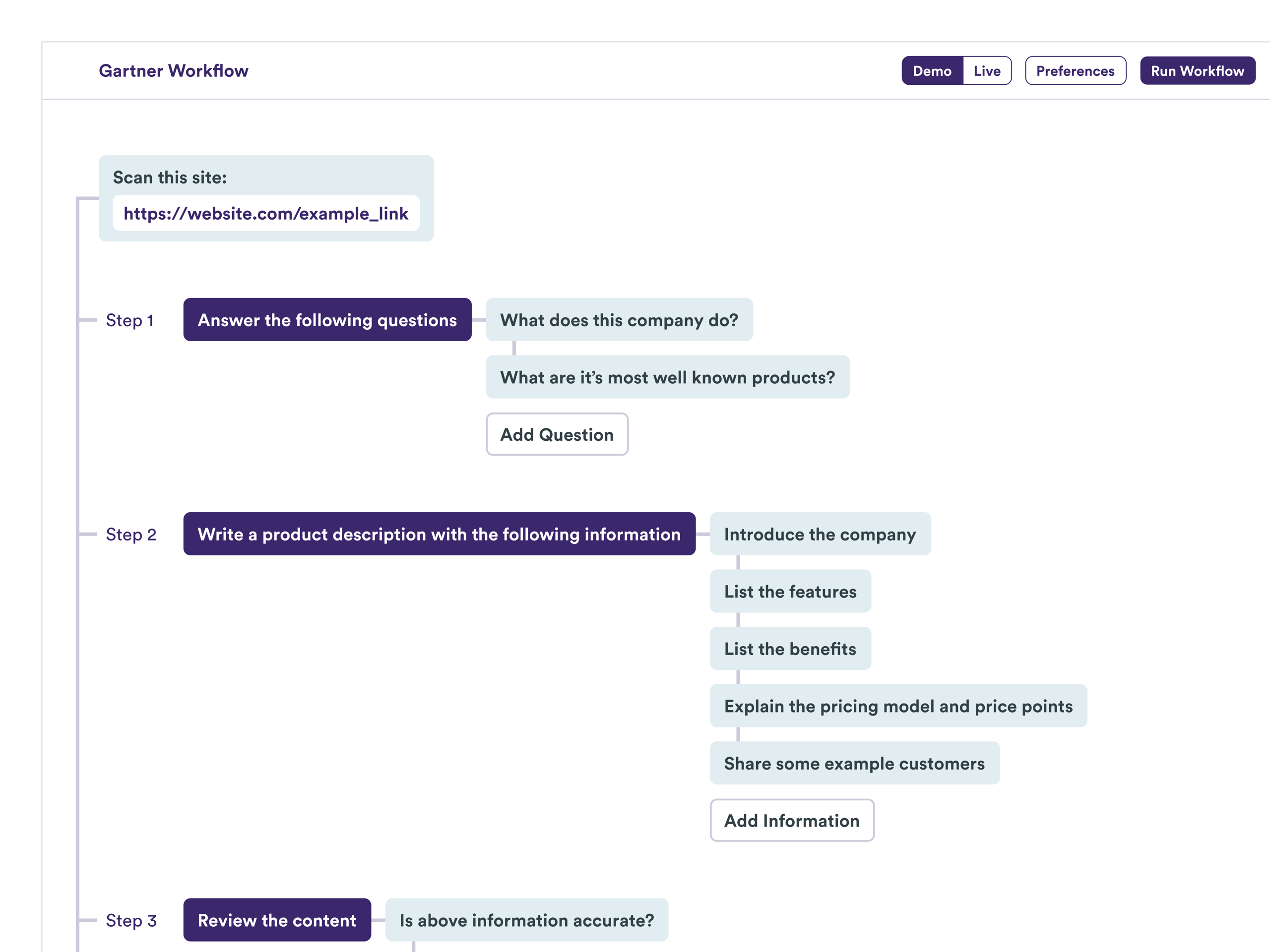Select 'What does this company do?' question
Image resolution: width=1270 pixels, height=952 pixels.
point(619,320)
